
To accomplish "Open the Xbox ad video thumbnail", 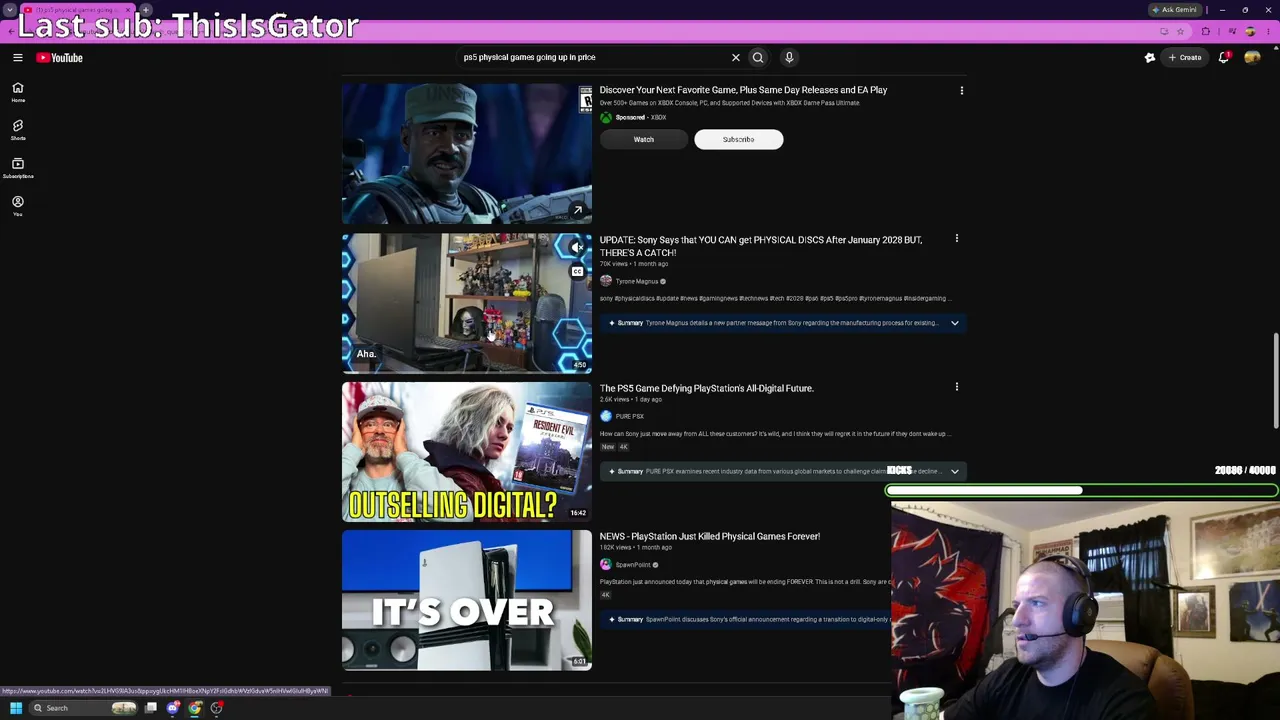I will pyautogui.click(x=467, y=154).
